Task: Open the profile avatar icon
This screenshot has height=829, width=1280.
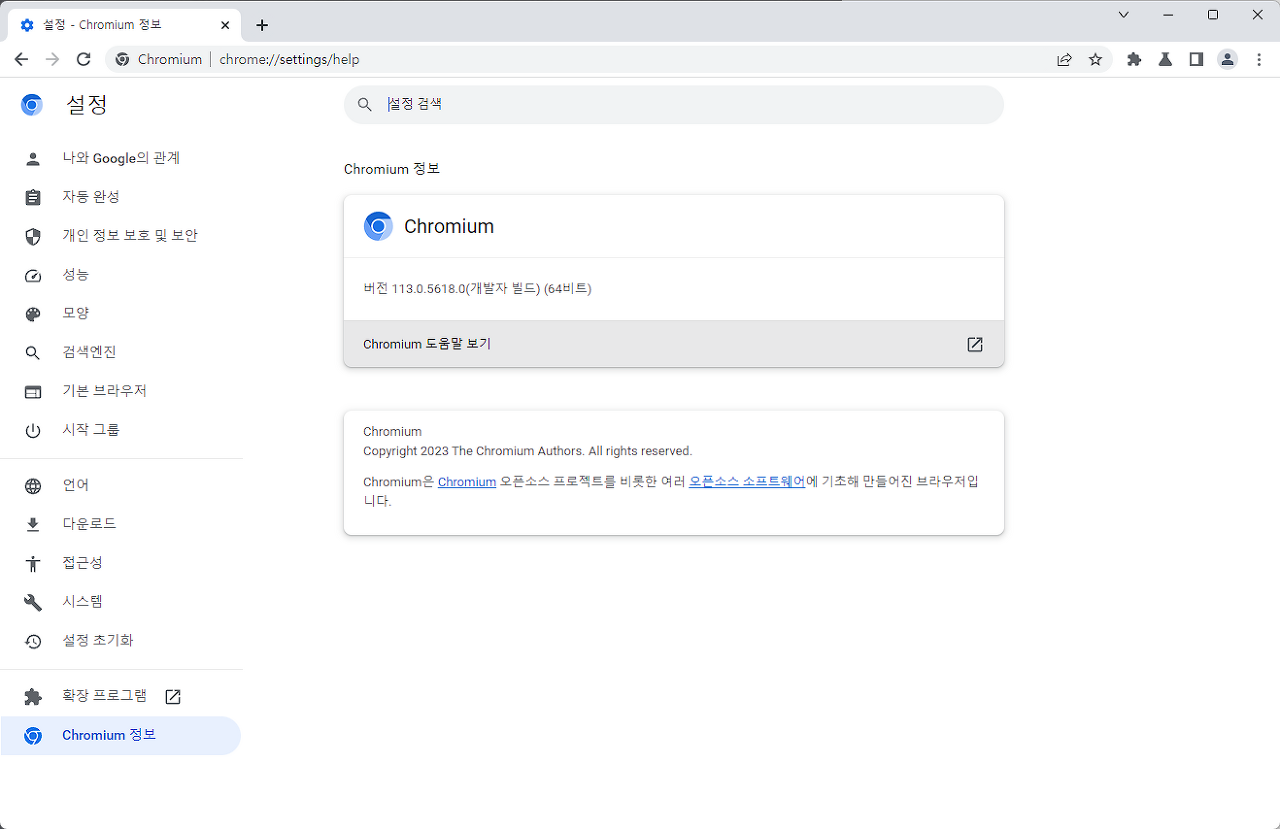Action: point(1227,59)
